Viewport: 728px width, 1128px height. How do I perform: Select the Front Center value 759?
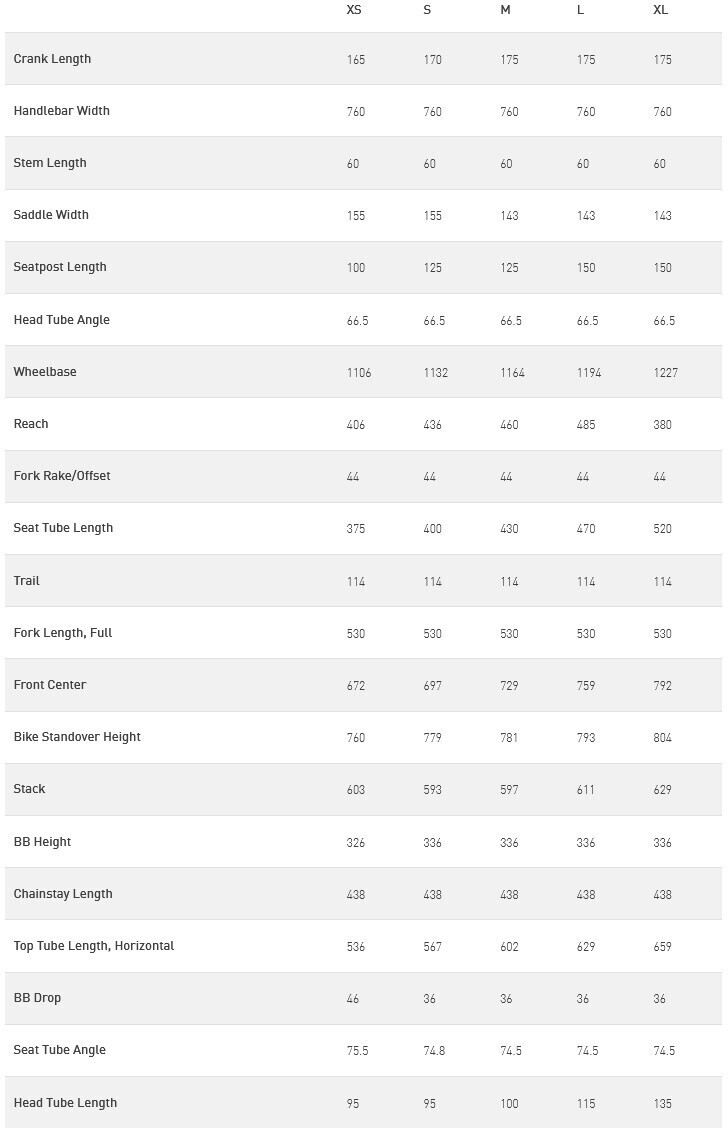[586, 686]
